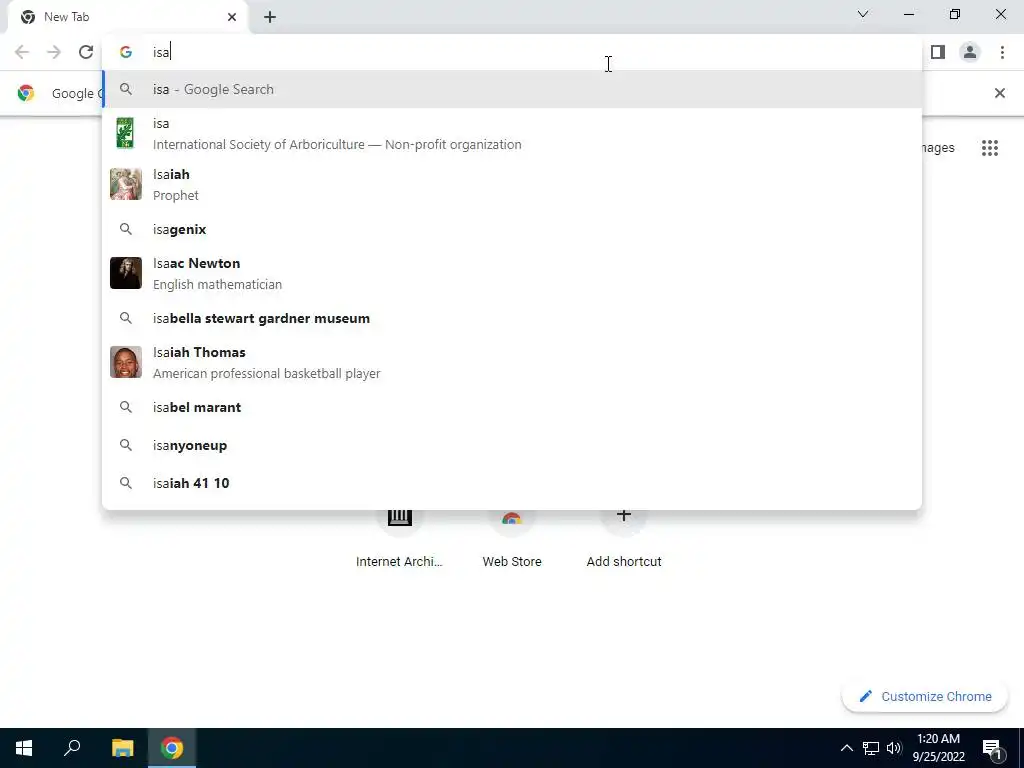Open Chrome's three-dot menu
The height and width of the screenshot is (768, 1024).
point(1002,52)
